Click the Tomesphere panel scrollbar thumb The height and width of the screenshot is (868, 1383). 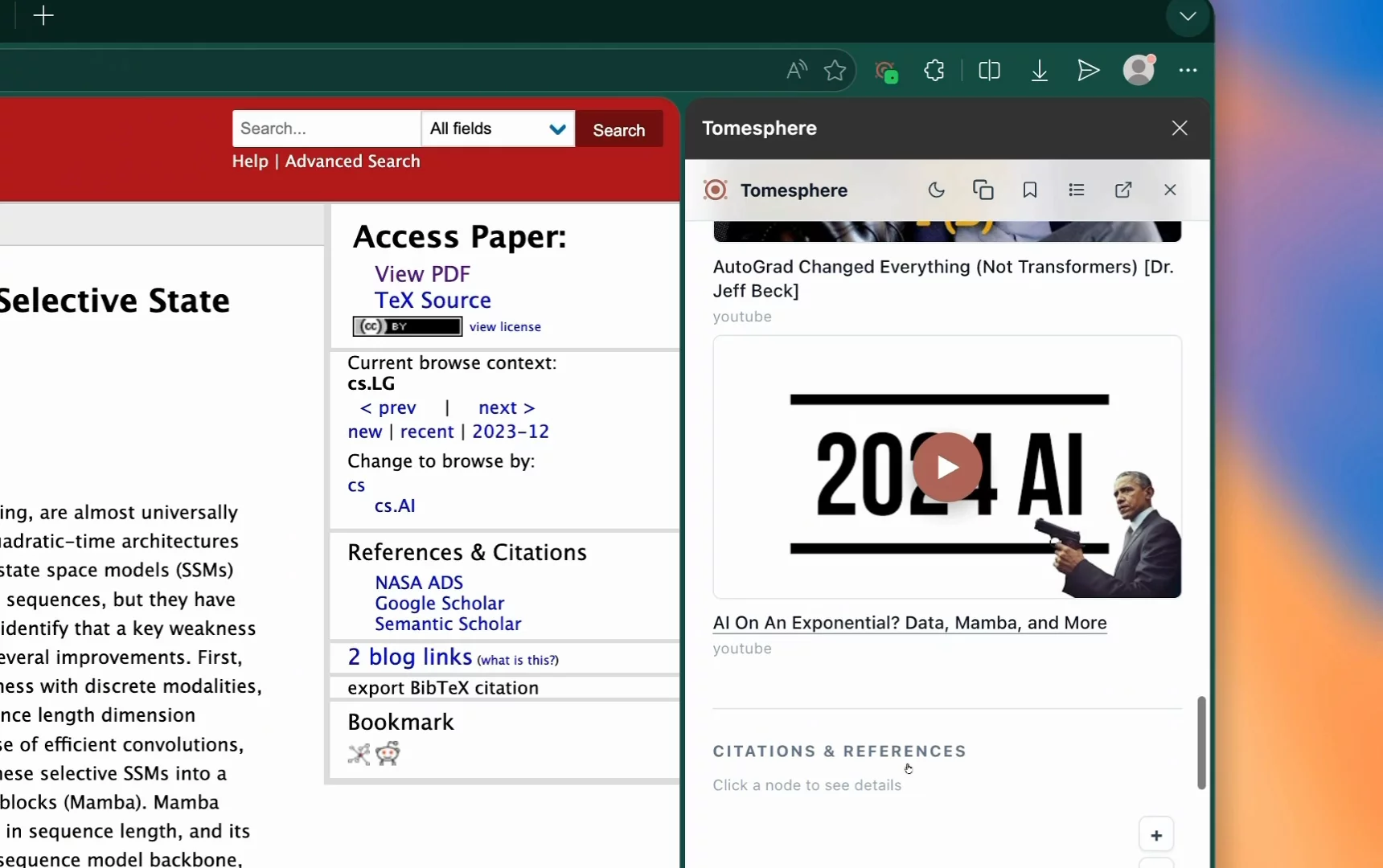click(1201, 743)
